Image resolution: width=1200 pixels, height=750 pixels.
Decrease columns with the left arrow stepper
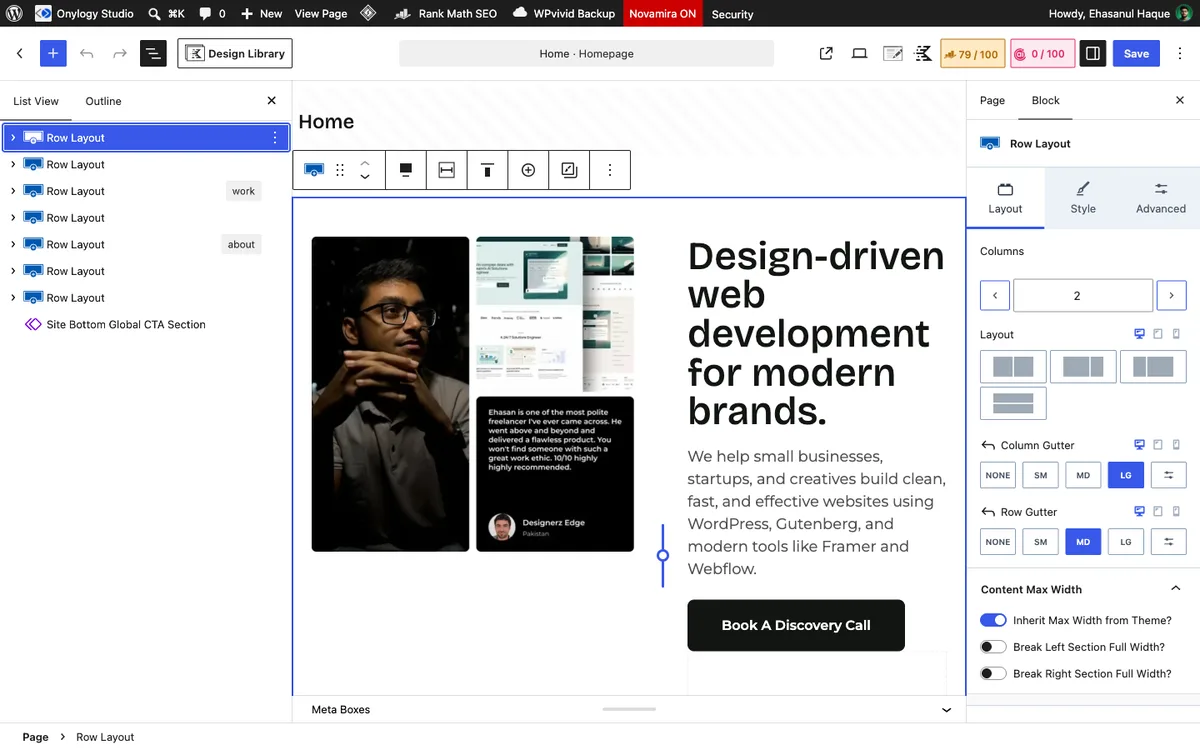point(995,296)
